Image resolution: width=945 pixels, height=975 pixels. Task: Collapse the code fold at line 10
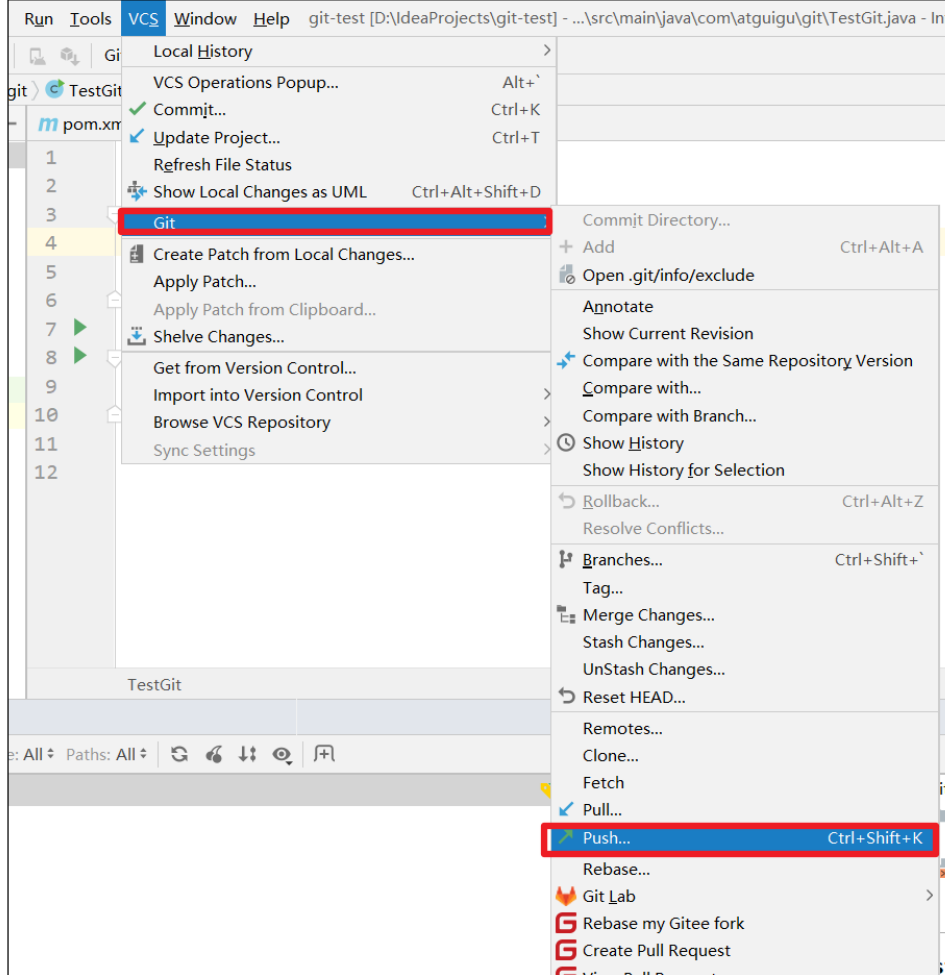114,414
